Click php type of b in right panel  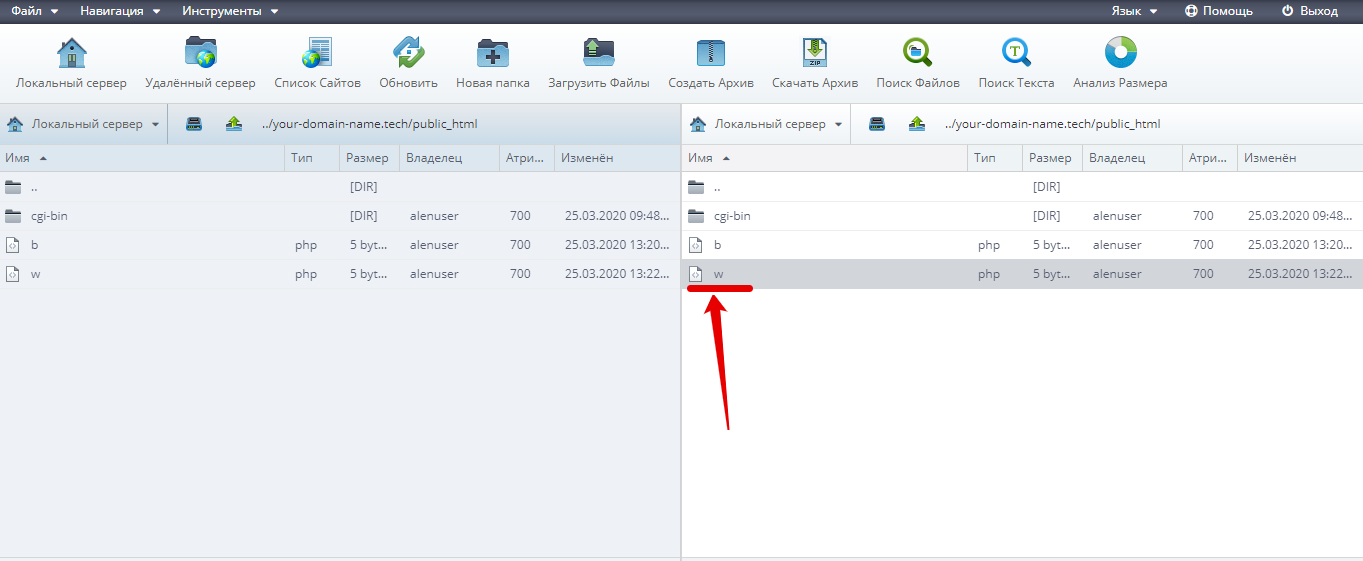[x=989, y=245]
